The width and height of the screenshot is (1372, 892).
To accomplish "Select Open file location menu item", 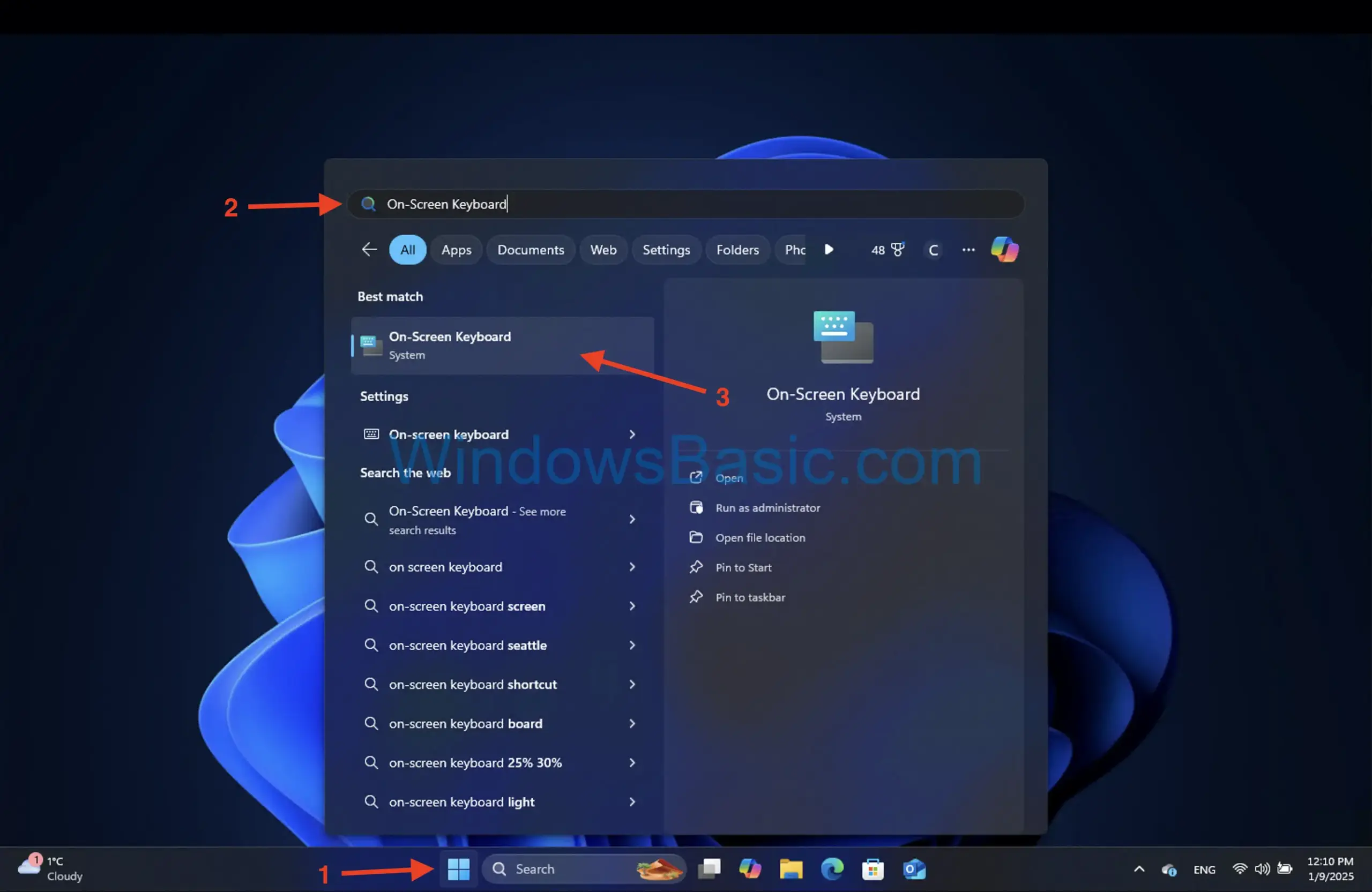I will coord(761,537).
